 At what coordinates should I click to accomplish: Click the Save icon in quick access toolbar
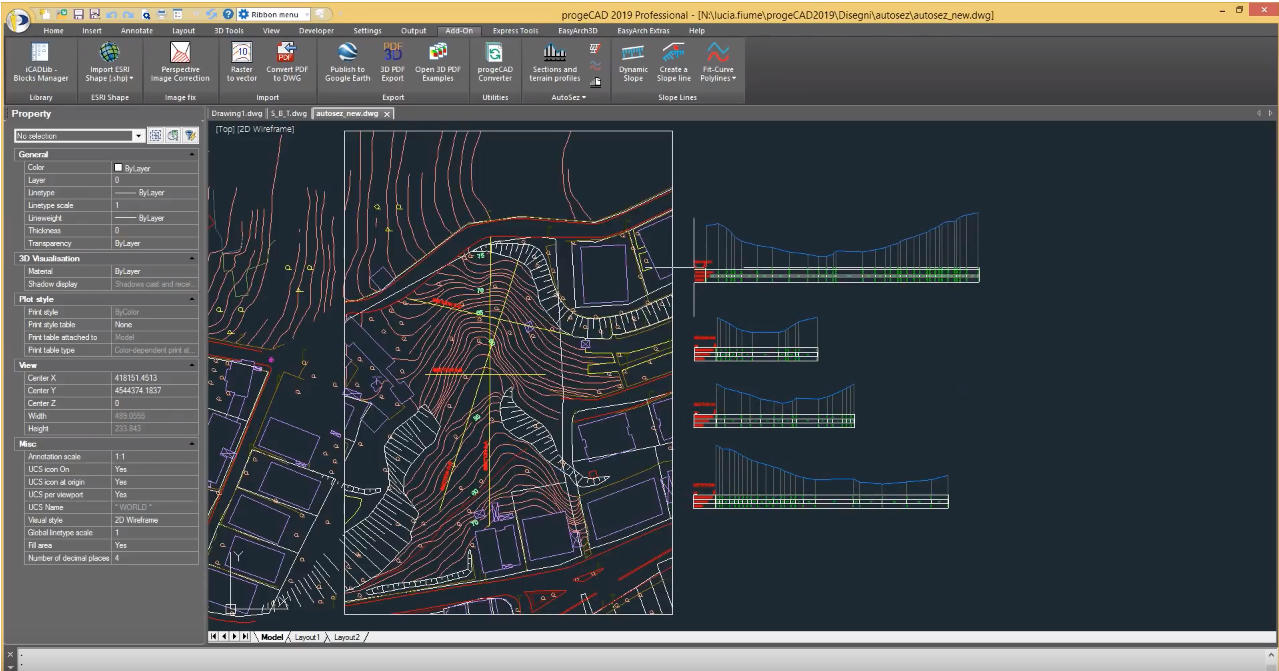pos(78,14)
